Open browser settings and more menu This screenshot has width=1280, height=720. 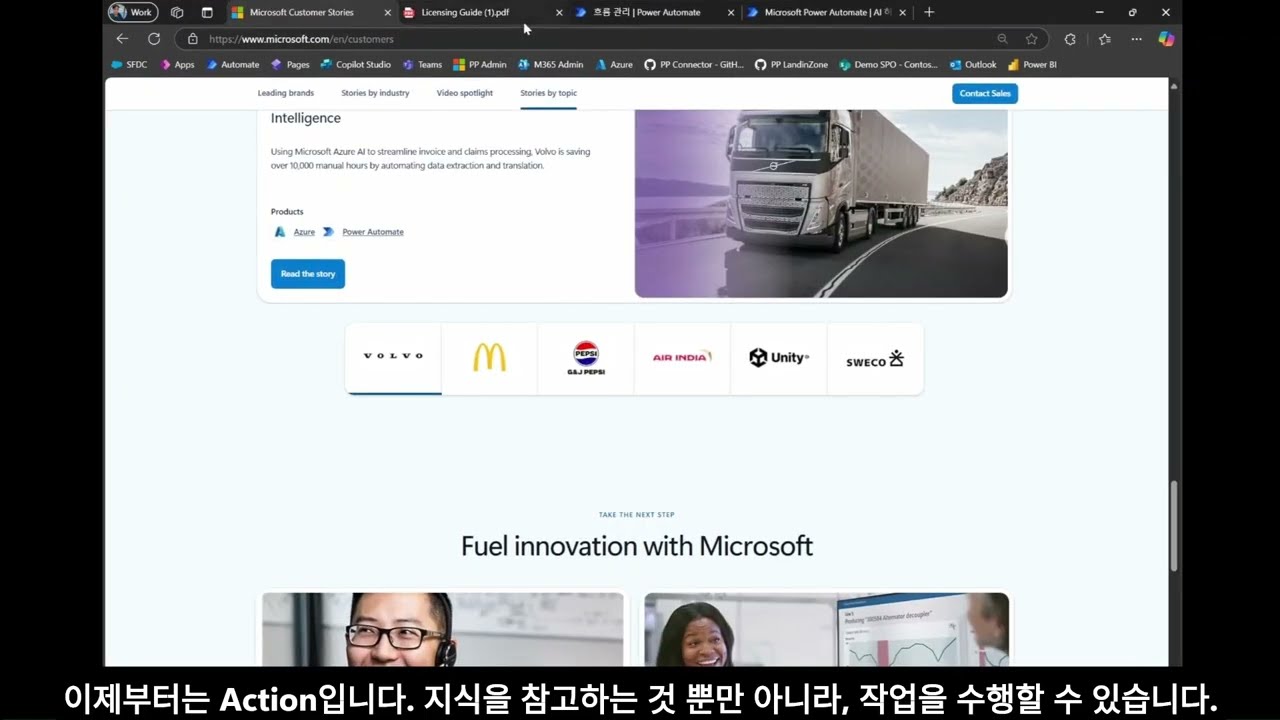[1136, 39]
